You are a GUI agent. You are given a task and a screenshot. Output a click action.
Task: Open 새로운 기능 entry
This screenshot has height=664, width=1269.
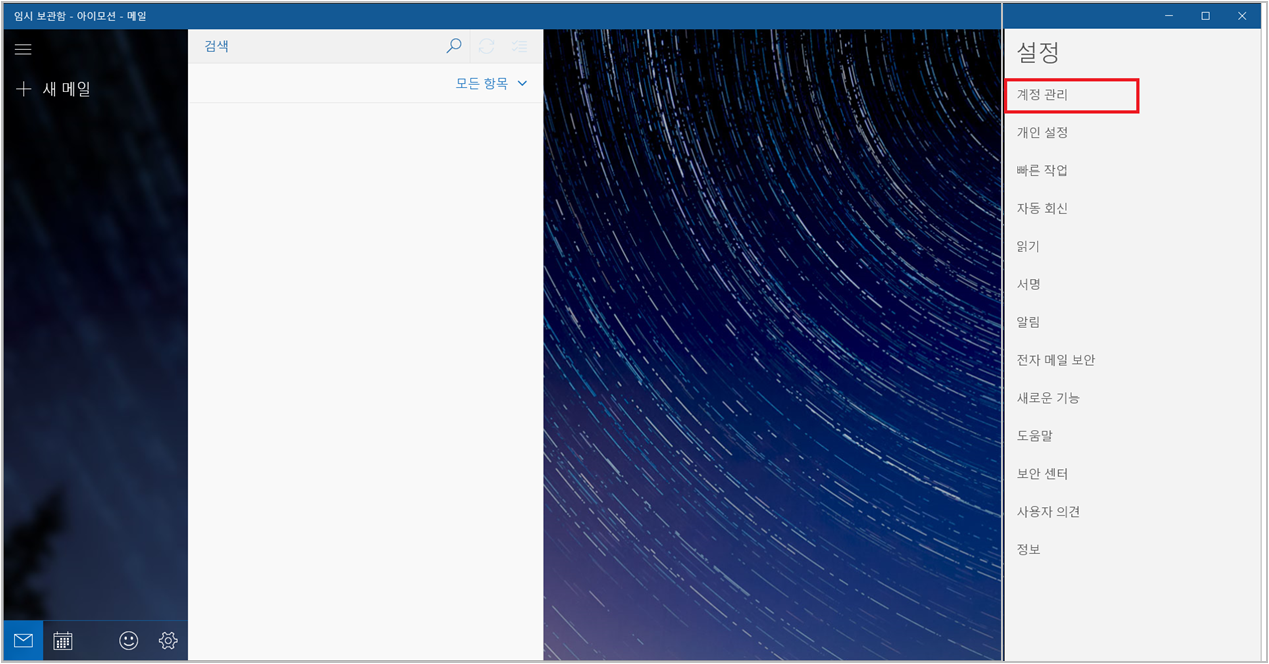[1048, 399]
